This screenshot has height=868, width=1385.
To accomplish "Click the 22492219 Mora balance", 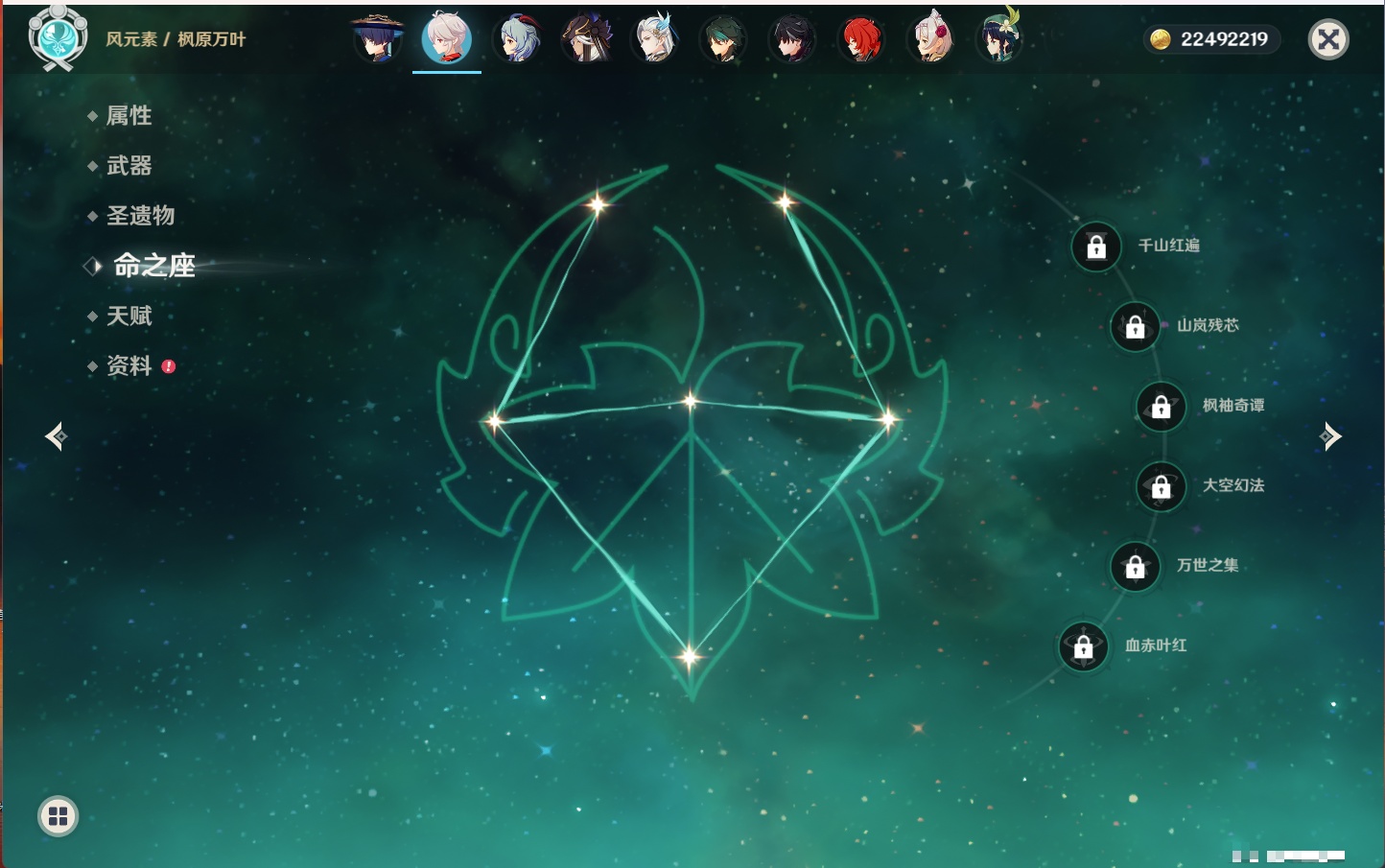I will click(x=1224, y=39).
